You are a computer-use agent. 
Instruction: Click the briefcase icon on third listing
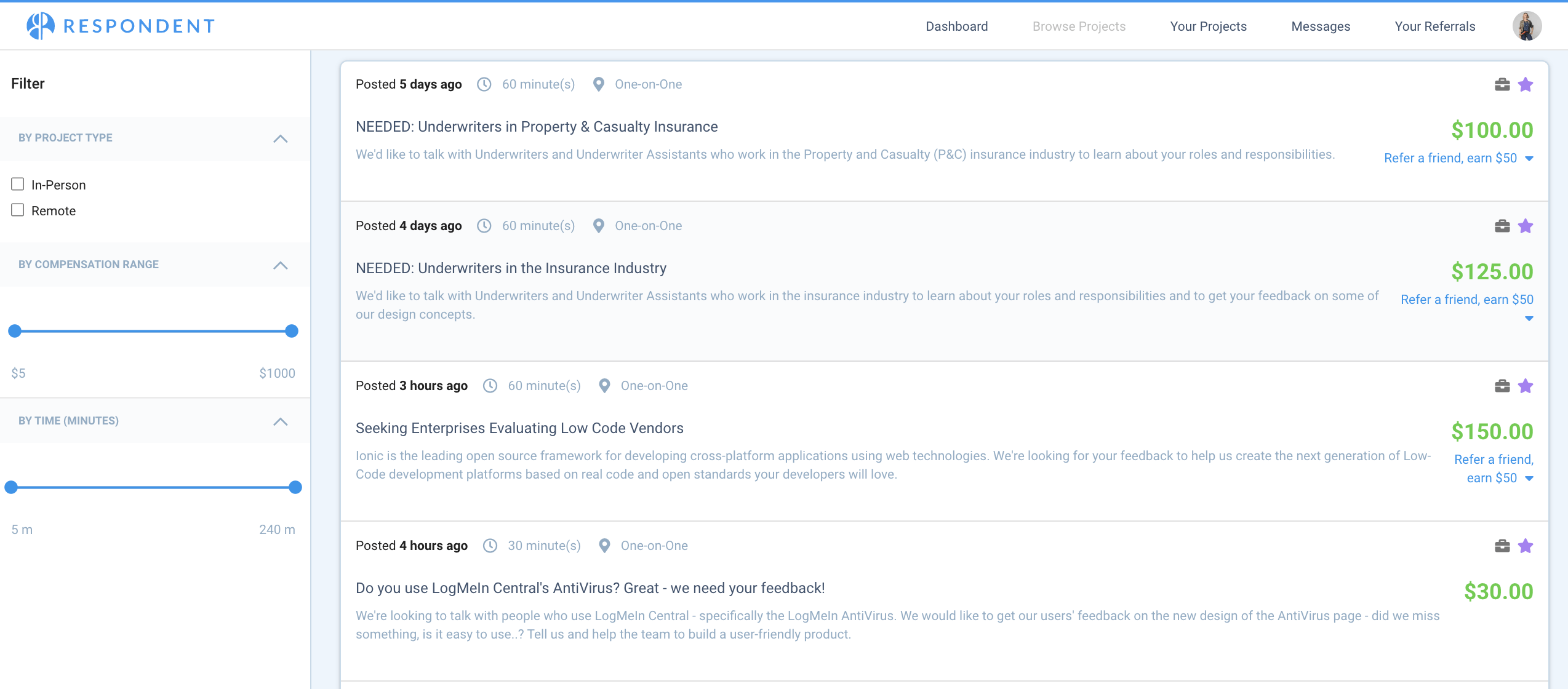[x=1502, y=386]
